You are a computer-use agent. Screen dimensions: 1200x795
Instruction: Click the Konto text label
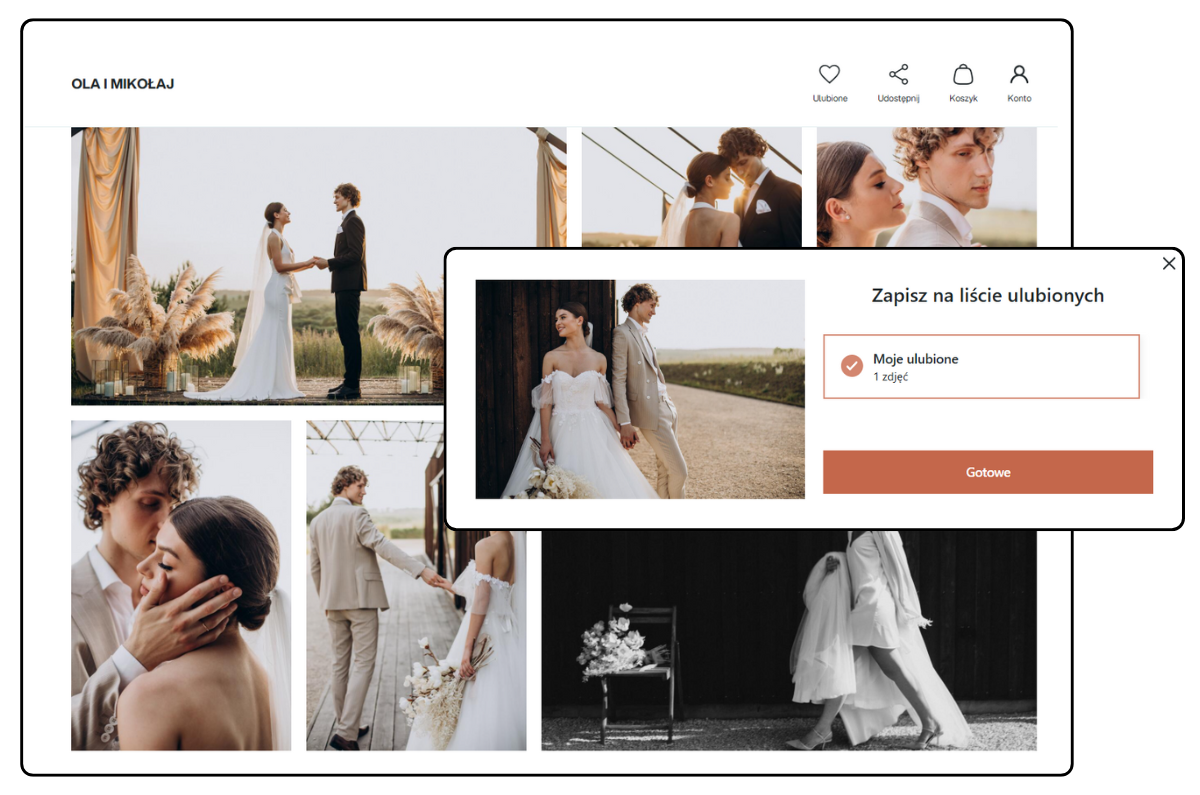click(1019, 99)
